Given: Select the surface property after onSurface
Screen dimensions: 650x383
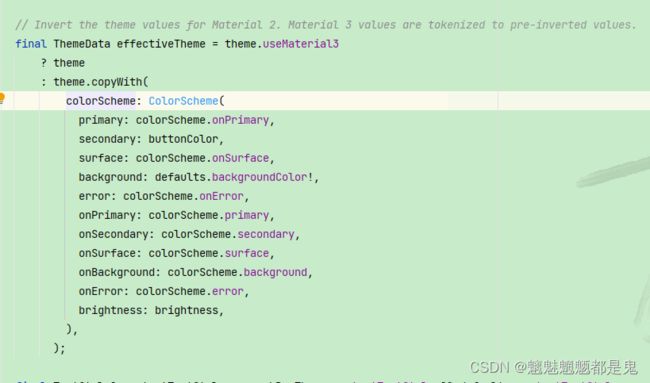Looking at the screenshot, I should (247, 253).
